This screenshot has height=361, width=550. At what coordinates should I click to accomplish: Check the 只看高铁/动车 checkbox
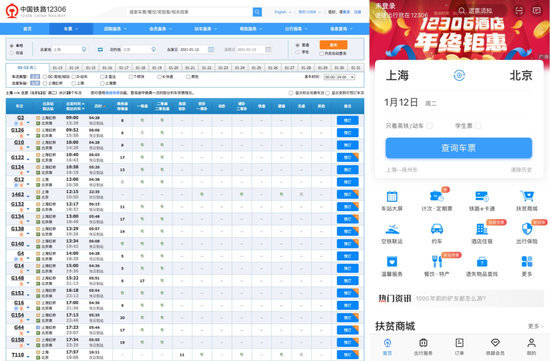pyautogui.click(x=430, y=126)
